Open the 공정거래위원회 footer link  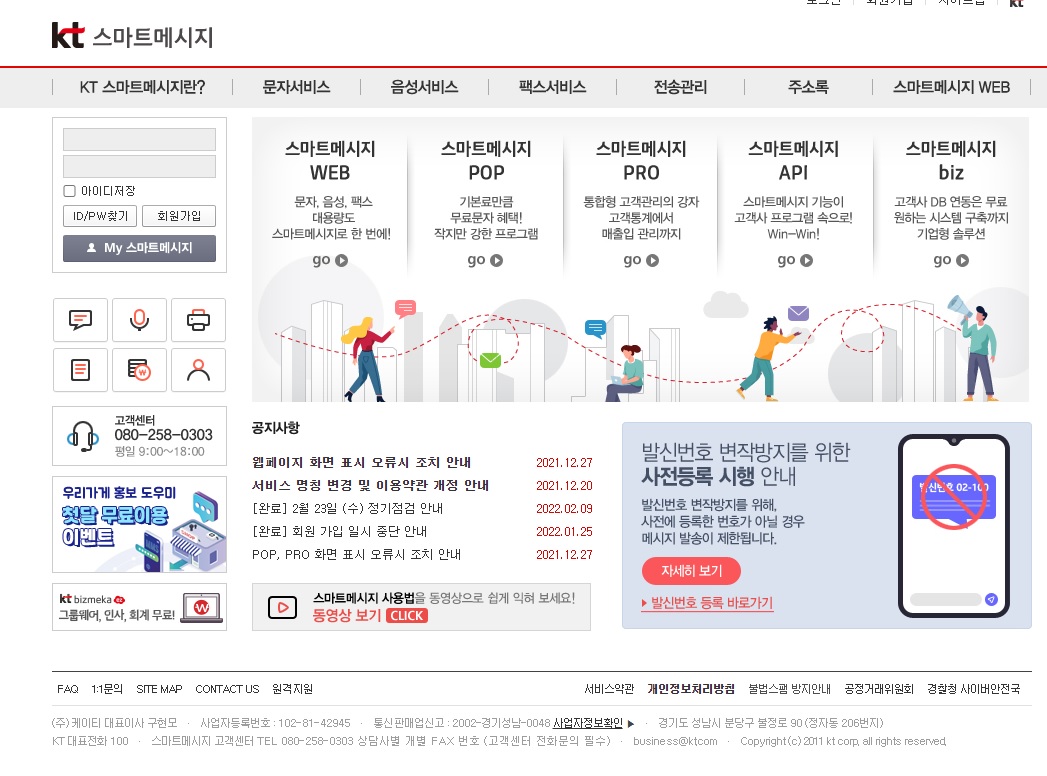click(x=879, y=689)
